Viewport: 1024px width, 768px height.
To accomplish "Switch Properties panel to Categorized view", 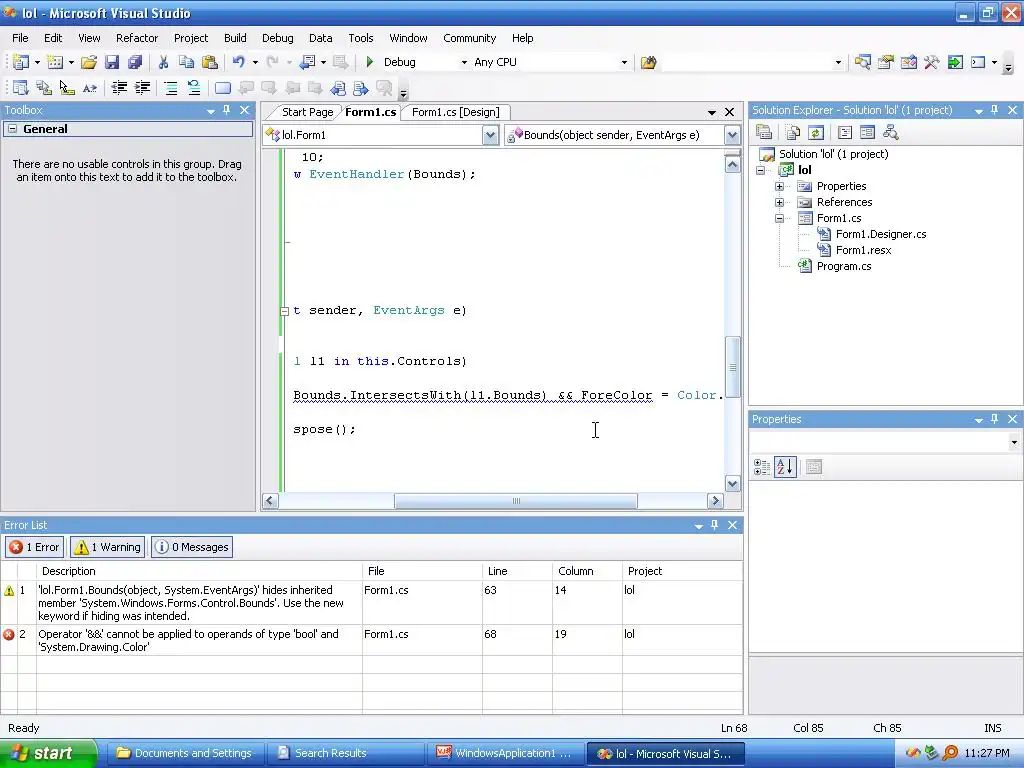I will click(761, 467).
